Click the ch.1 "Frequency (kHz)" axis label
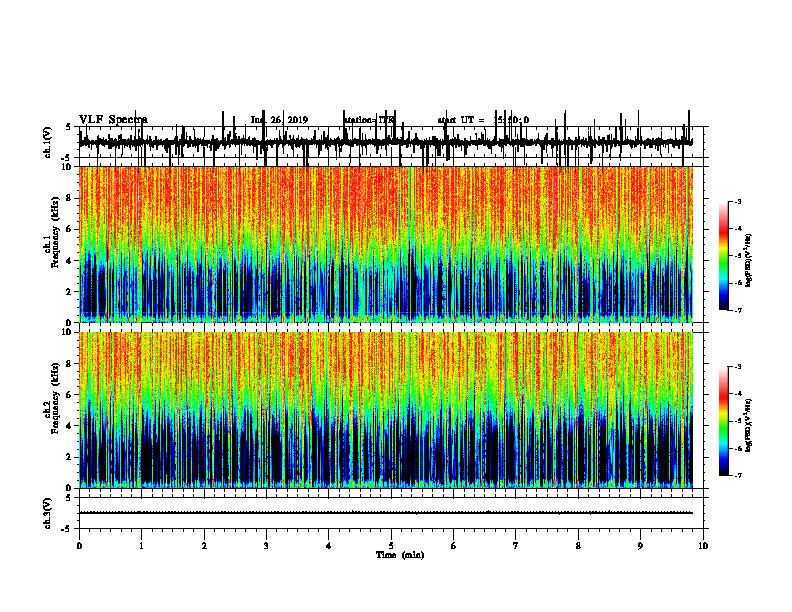Screen dimensions: 792x612 coord(55,233)
